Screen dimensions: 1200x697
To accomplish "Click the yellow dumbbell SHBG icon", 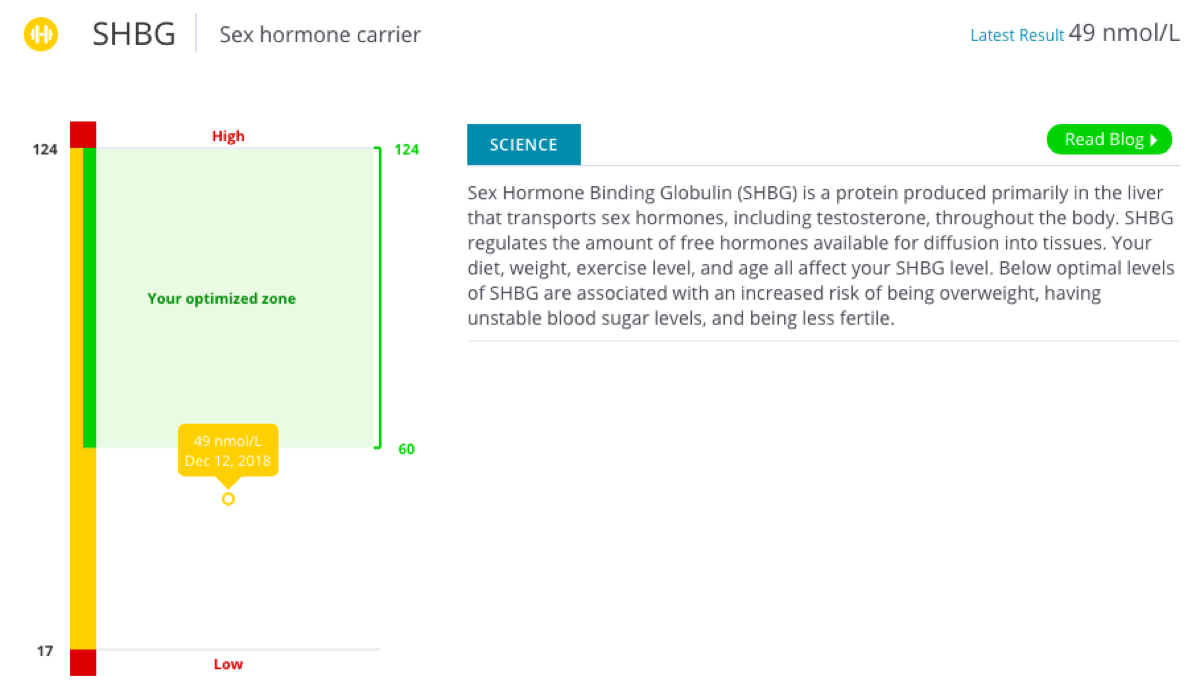I will click(x=41, y=35).
